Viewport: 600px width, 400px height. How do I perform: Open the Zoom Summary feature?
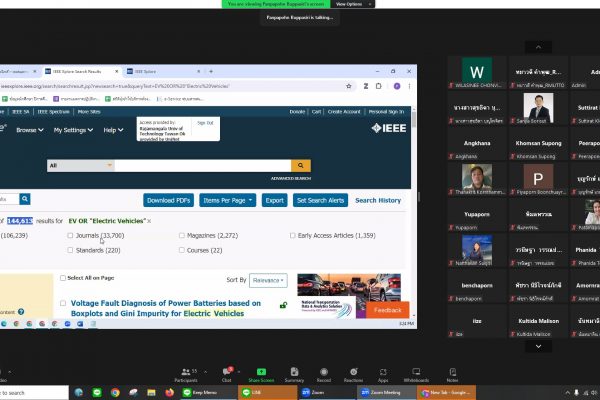point(294,375)
